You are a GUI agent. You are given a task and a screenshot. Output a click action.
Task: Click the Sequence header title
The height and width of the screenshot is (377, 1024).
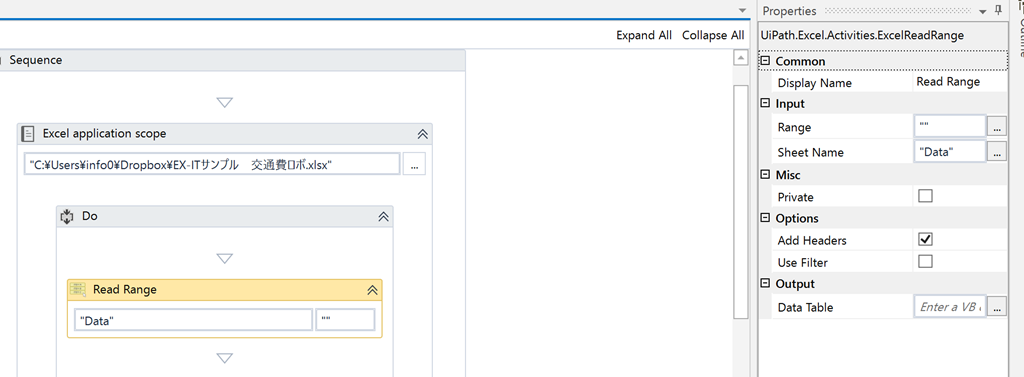[x=36, y=60]
